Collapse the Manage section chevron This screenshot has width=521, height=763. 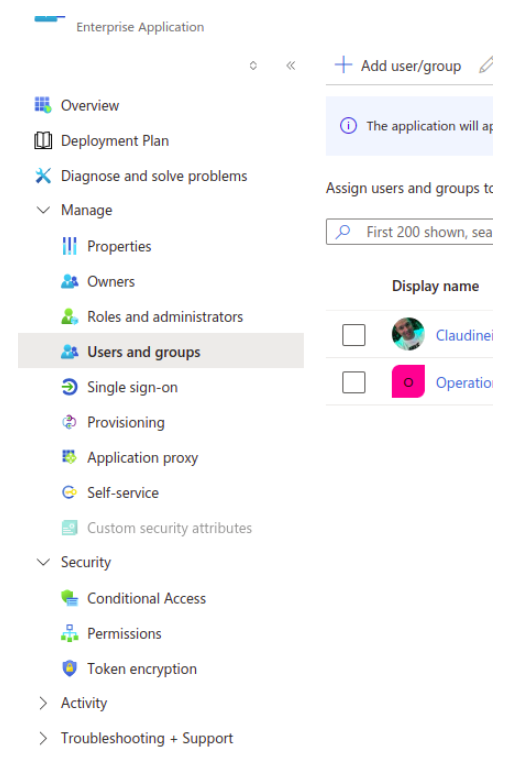[43, 210]
